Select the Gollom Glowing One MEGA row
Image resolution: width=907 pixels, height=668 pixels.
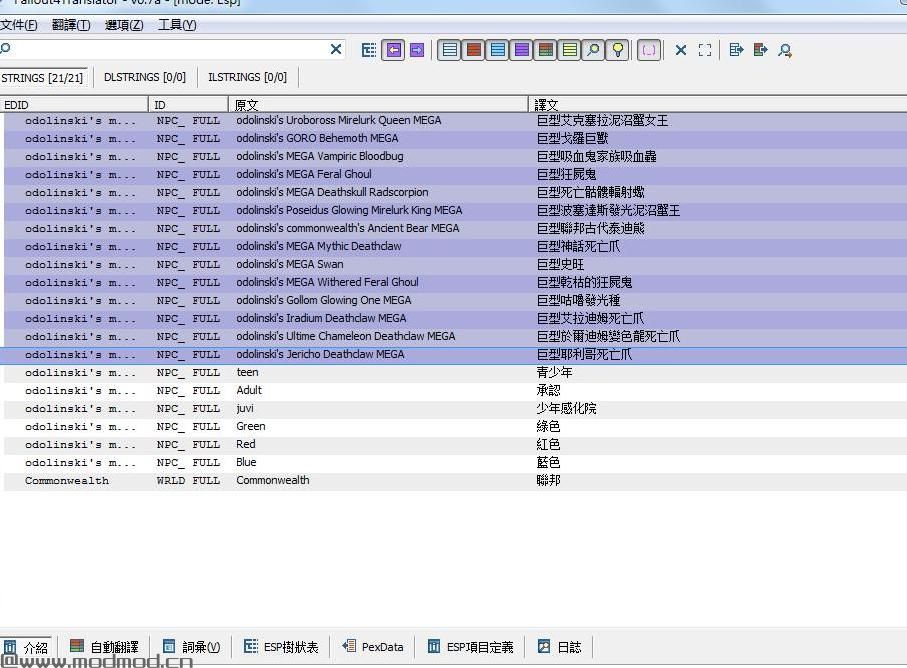[x=455, y=300]
